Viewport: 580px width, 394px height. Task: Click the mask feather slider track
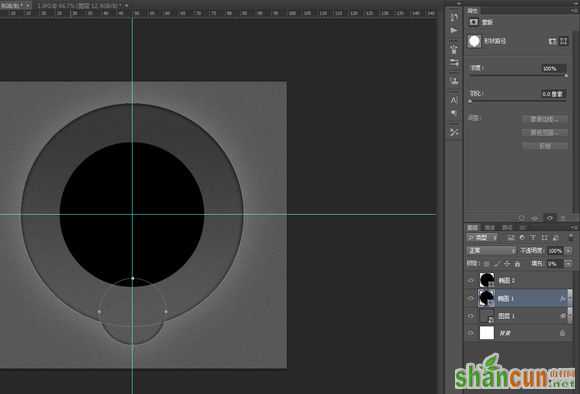(x=518, y=101)
